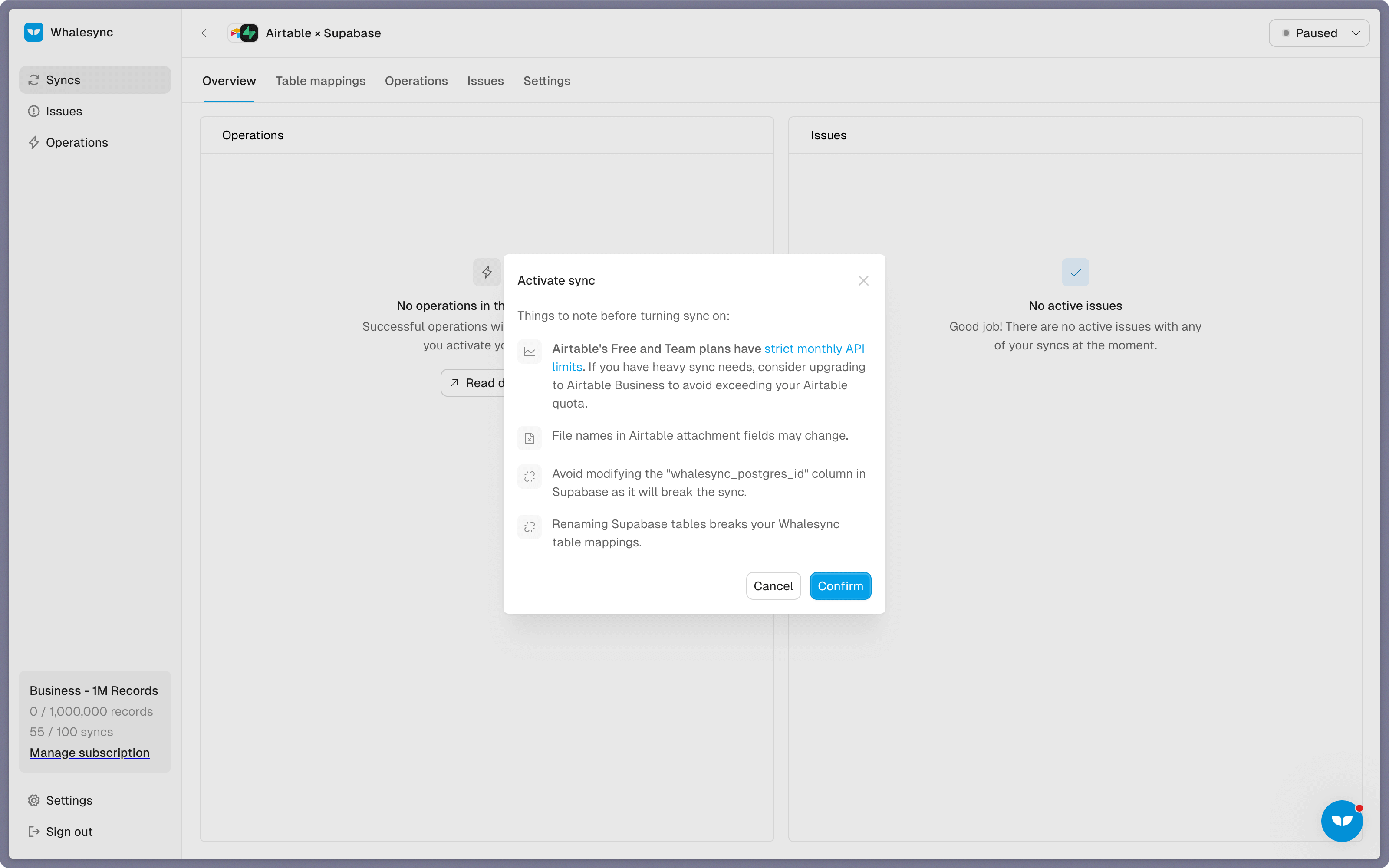Click the checkmark icon in Issues panel

click(x=1076, y=272)
